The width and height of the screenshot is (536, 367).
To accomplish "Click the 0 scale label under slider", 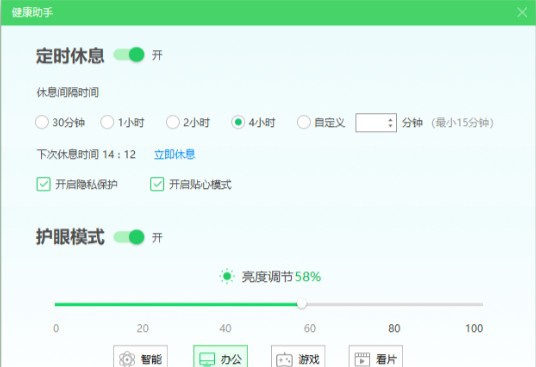I will (x=56, y=328).
